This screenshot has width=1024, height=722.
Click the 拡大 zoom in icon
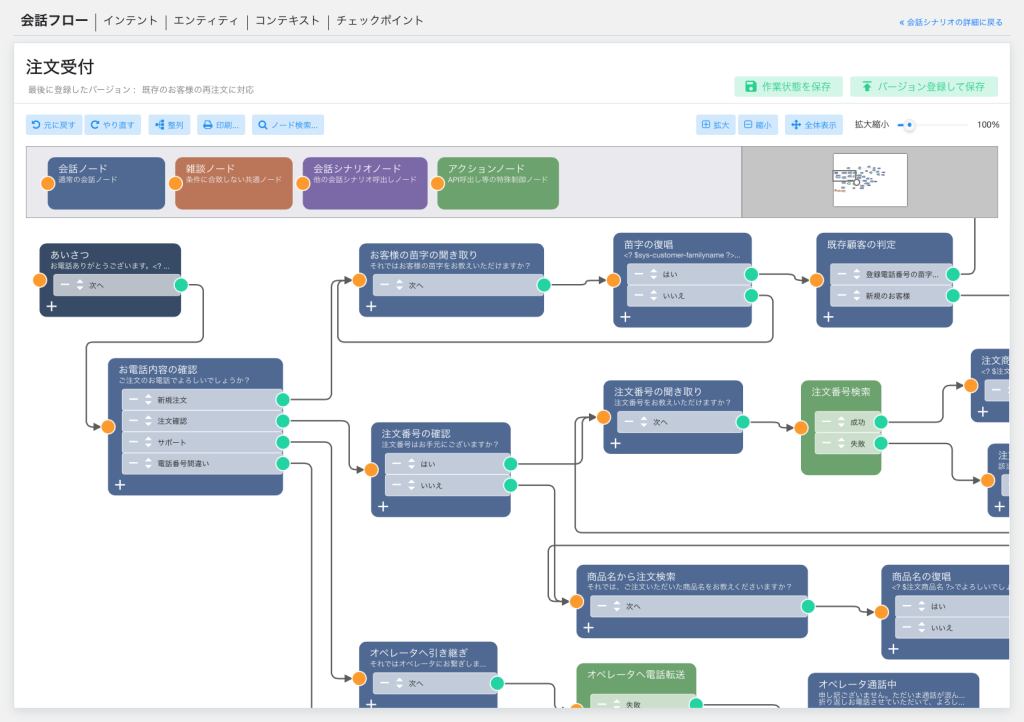708,124
